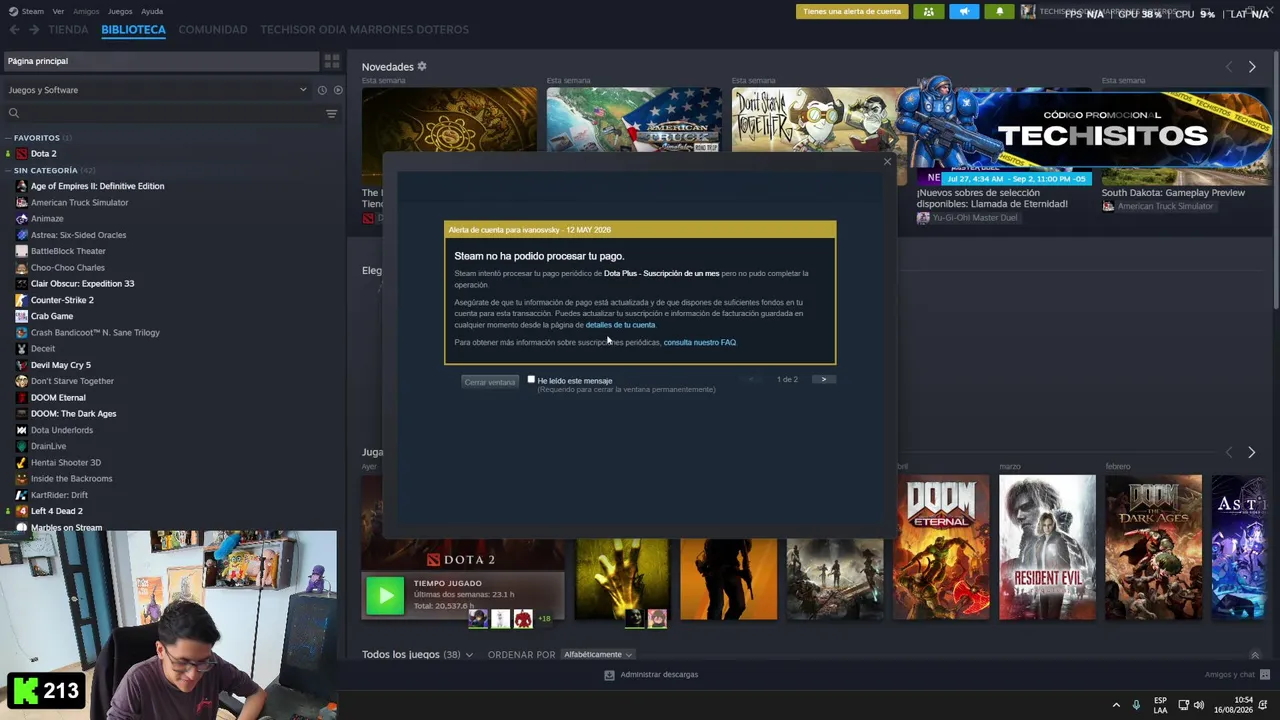The width and height of the screenshot is (1280, 720).
Task: Open the Resident Evil cover thumbnail
Action: click(x=1047, y=547)
